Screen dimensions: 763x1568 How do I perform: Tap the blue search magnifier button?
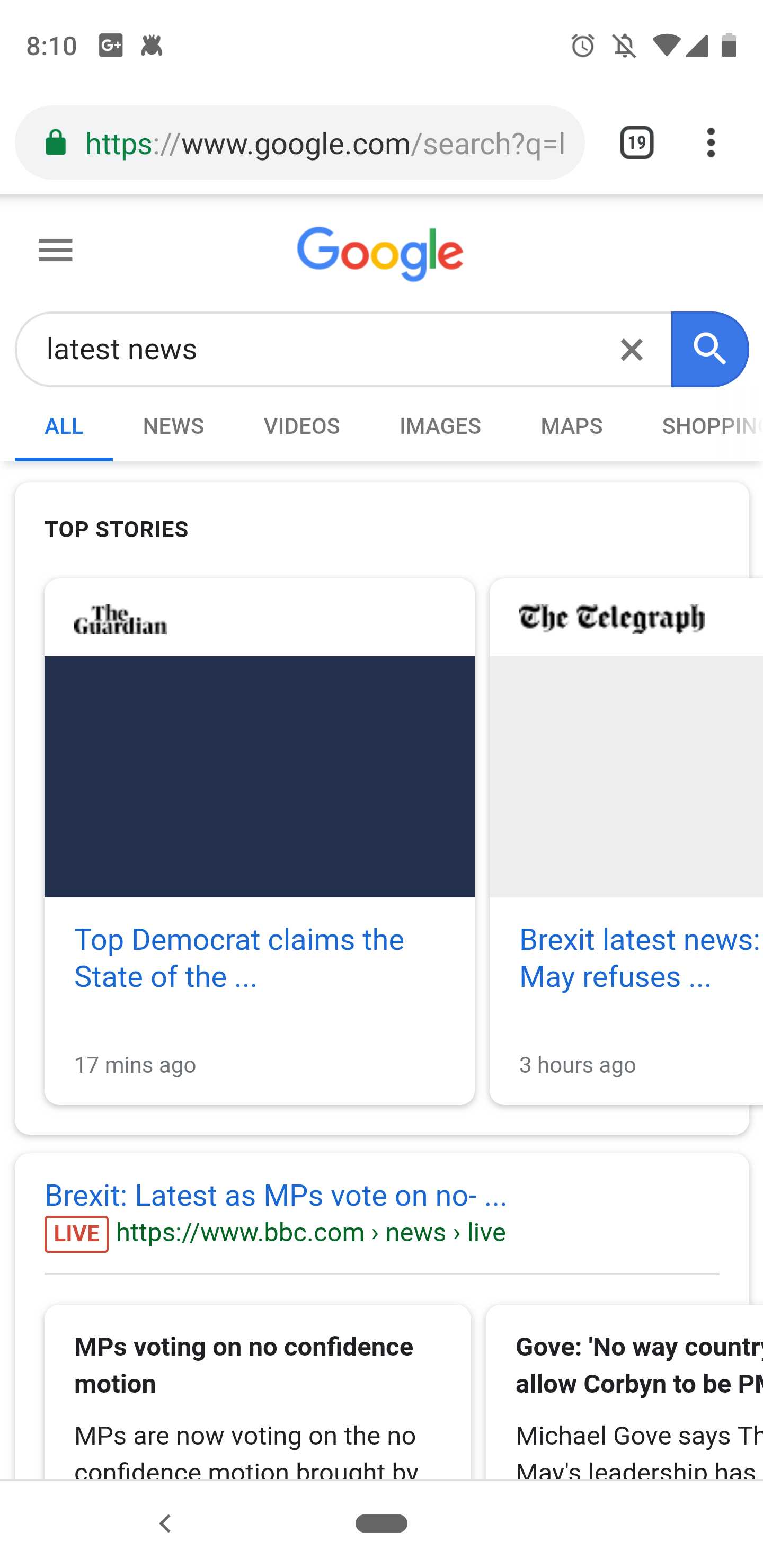(x=709, y=350)
